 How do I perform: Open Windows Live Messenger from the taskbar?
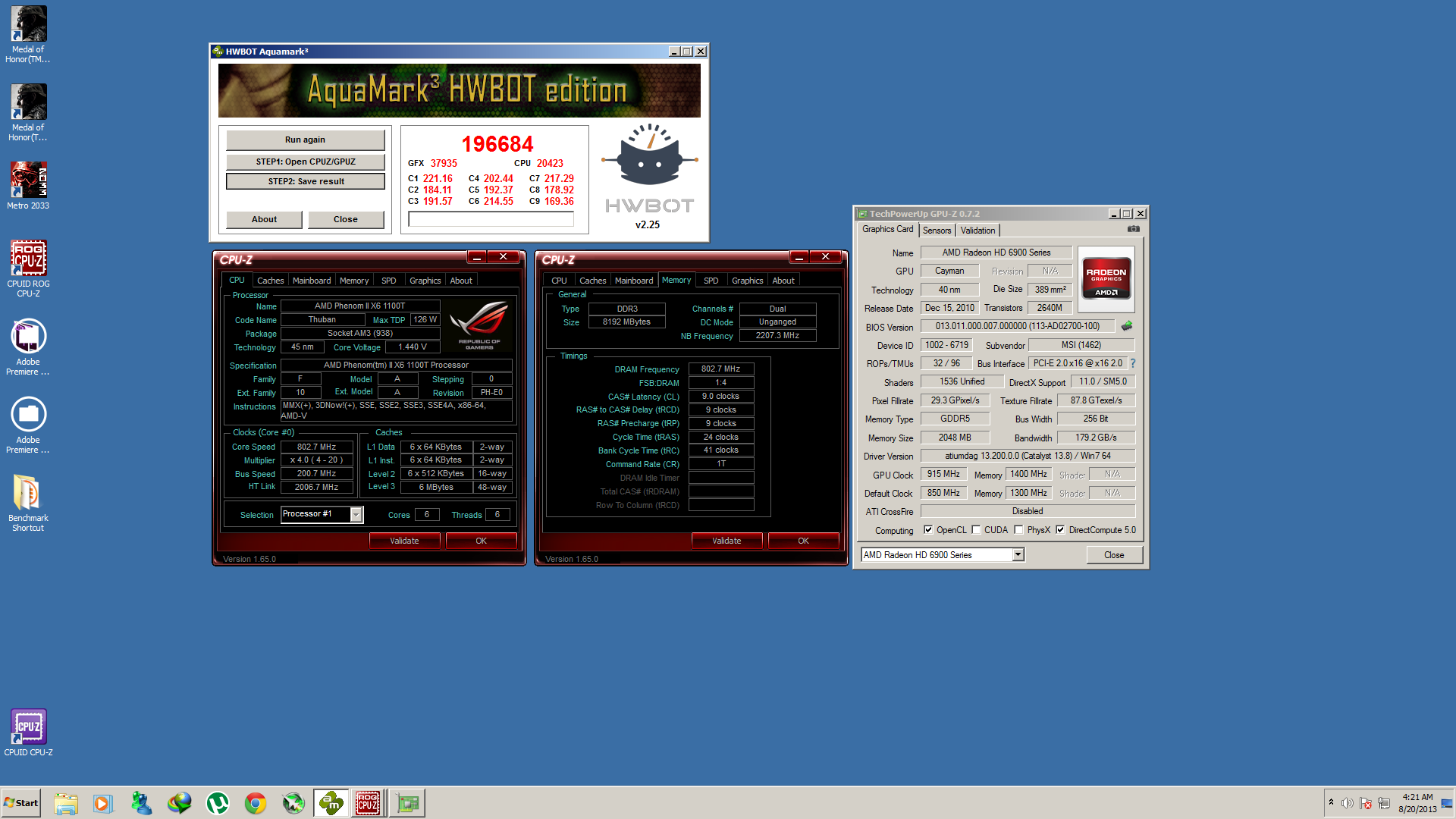point(141,803)
